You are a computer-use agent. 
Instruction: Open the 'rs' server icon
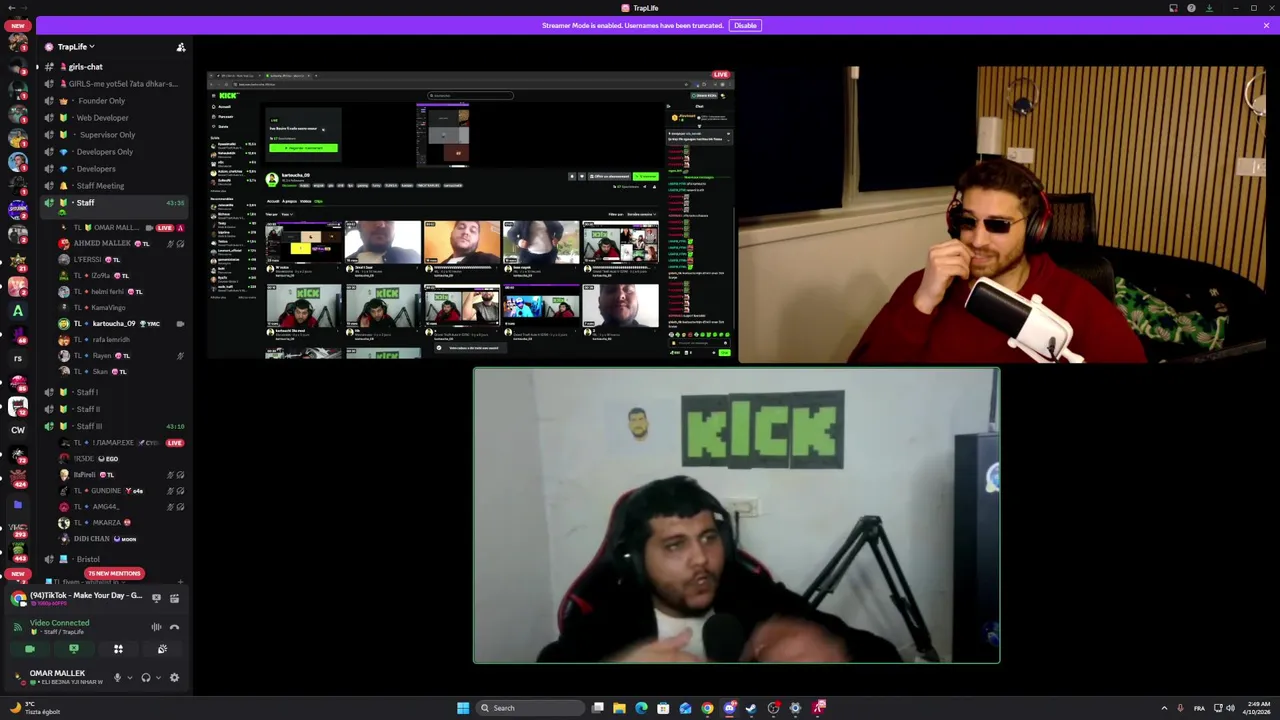[17, 358]
